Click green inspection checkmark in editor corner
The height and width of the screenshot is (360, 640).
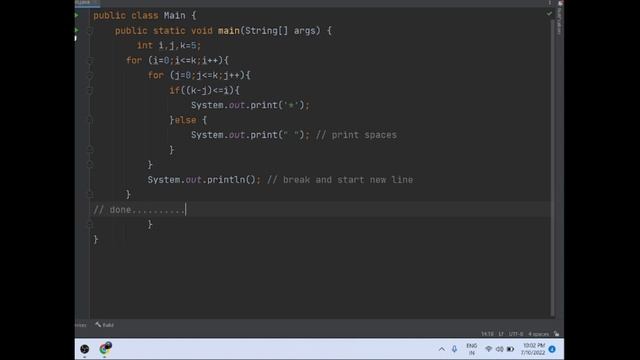(x=549, y=13)
